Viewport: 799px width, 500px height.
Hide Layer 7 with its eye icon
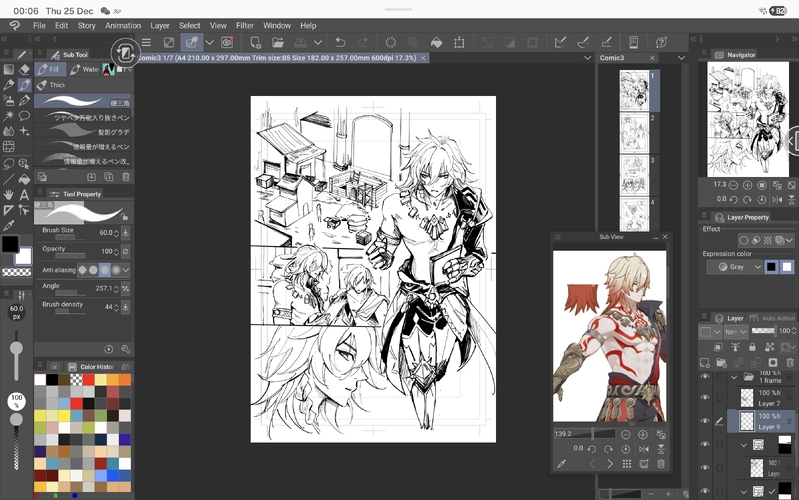705,397
